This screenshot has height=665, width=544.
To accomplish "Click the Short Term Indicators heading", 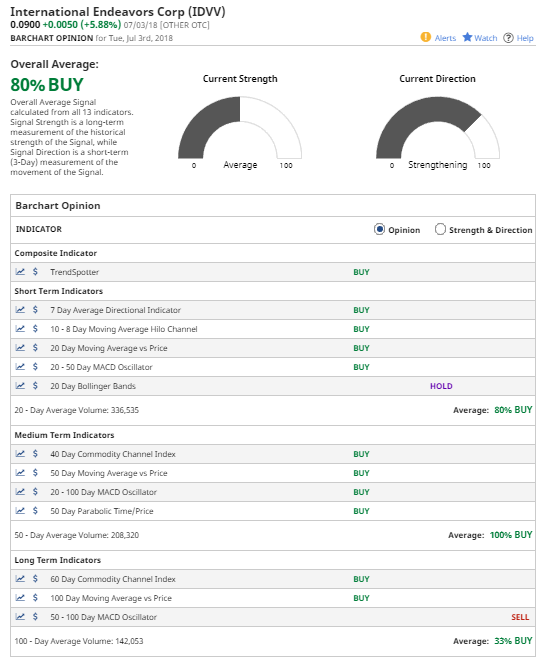I will point(59,291).
